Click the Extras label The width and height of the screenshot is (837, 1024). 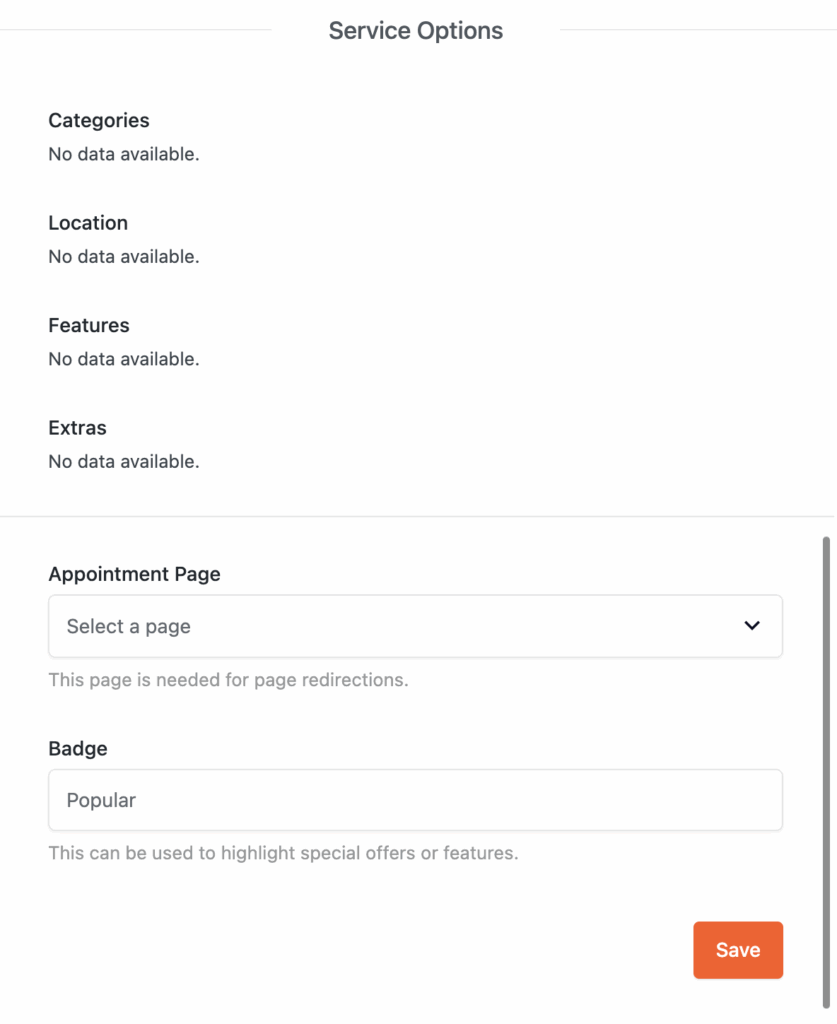pos(77,428)
